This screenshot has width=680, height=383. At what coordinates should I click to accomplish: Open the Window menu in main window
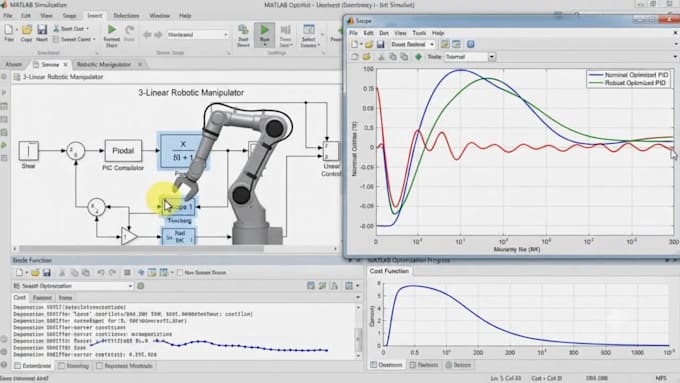pos(160,16)
